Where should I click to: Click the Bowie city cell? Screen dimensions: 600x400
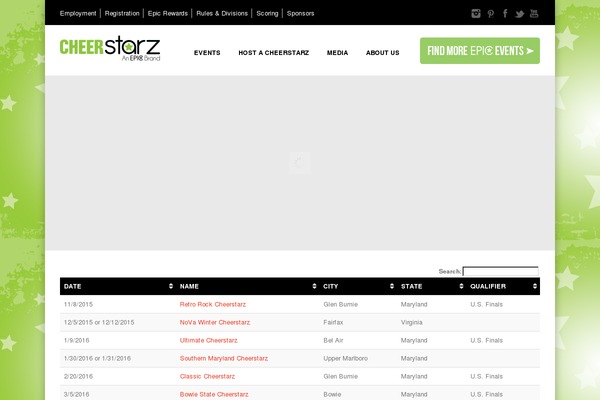[332, 394]
